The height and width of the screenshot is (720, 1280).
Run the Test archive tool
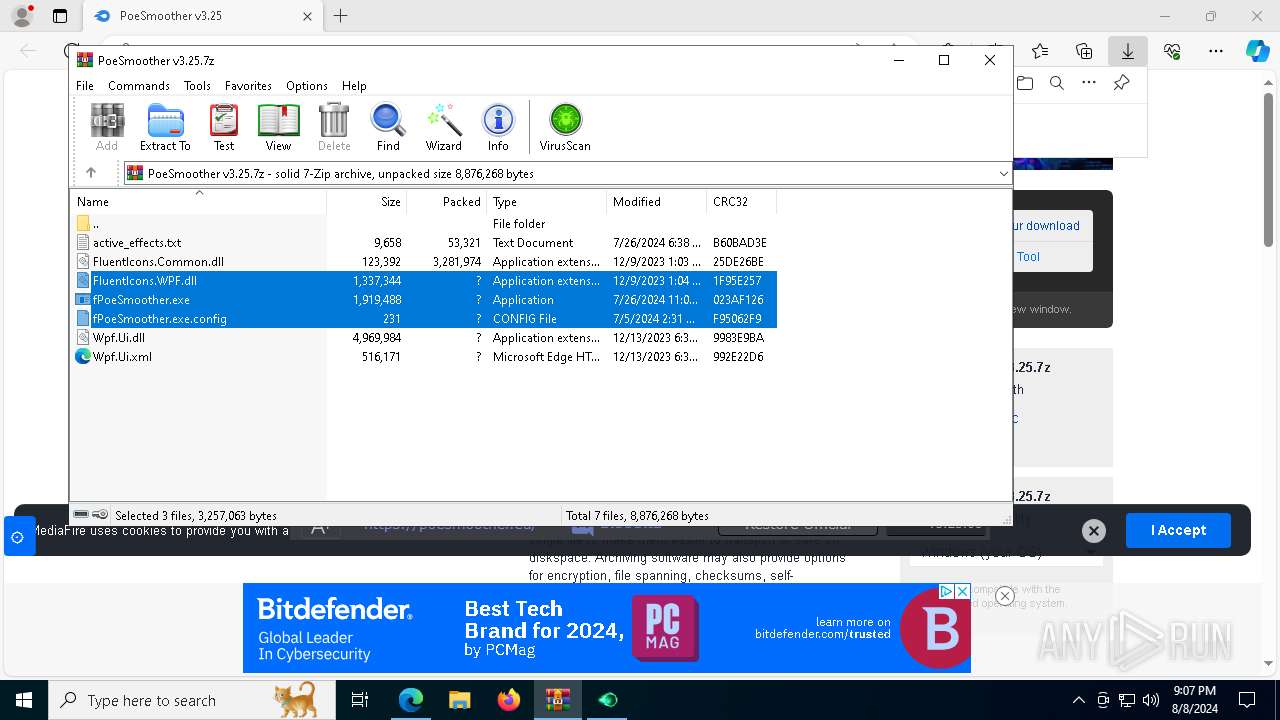(x=224, y=127)
